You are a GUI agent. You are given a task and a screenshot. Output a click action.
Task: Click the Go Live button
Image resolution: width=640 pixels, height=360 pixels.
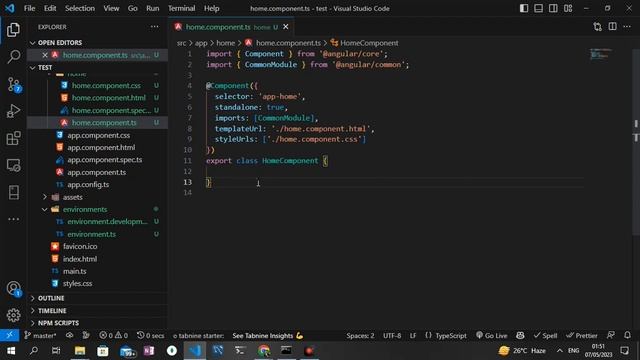click(x=491, y=336)
